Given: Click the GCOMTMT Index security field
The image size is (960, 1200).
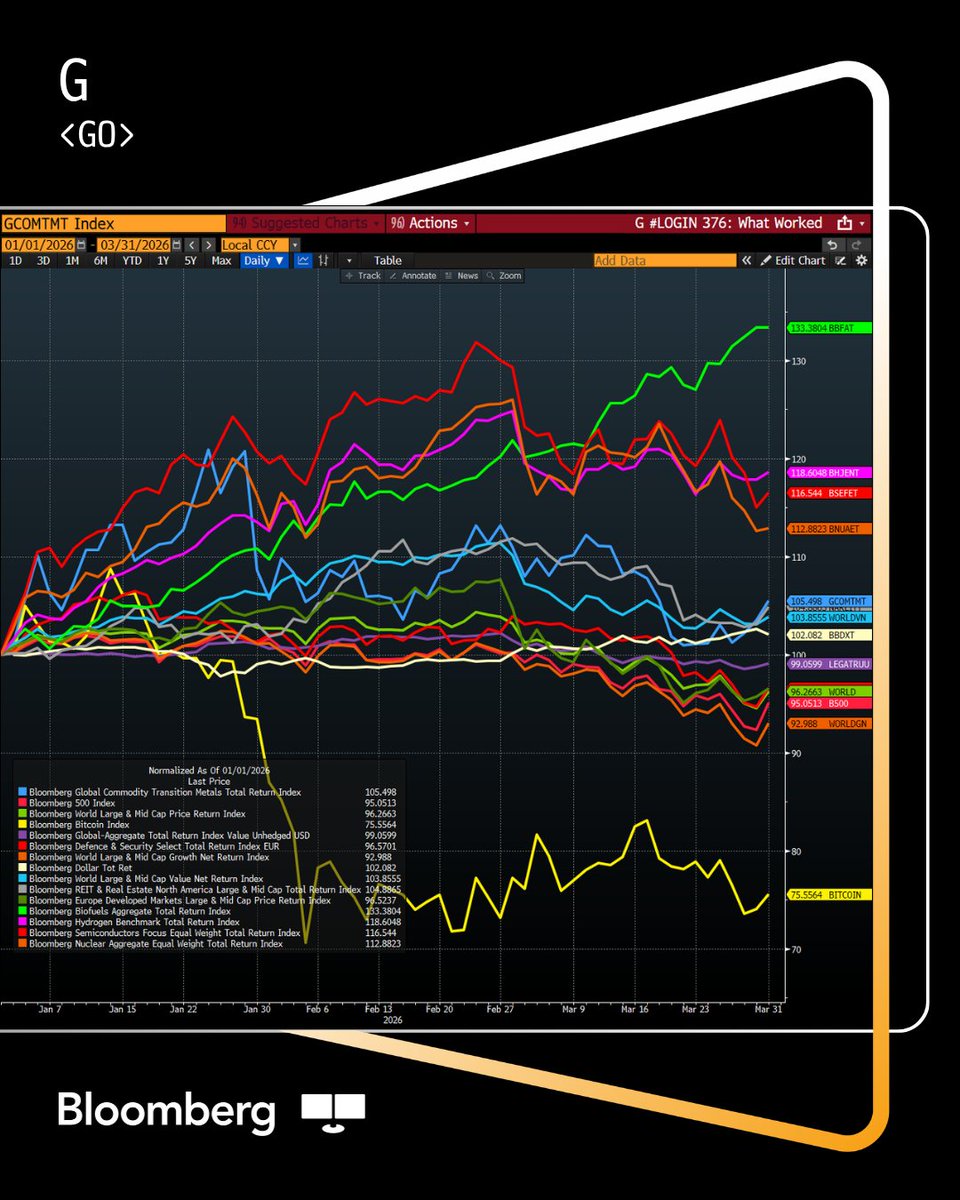Looking at the screenshot, I should 113,223.
